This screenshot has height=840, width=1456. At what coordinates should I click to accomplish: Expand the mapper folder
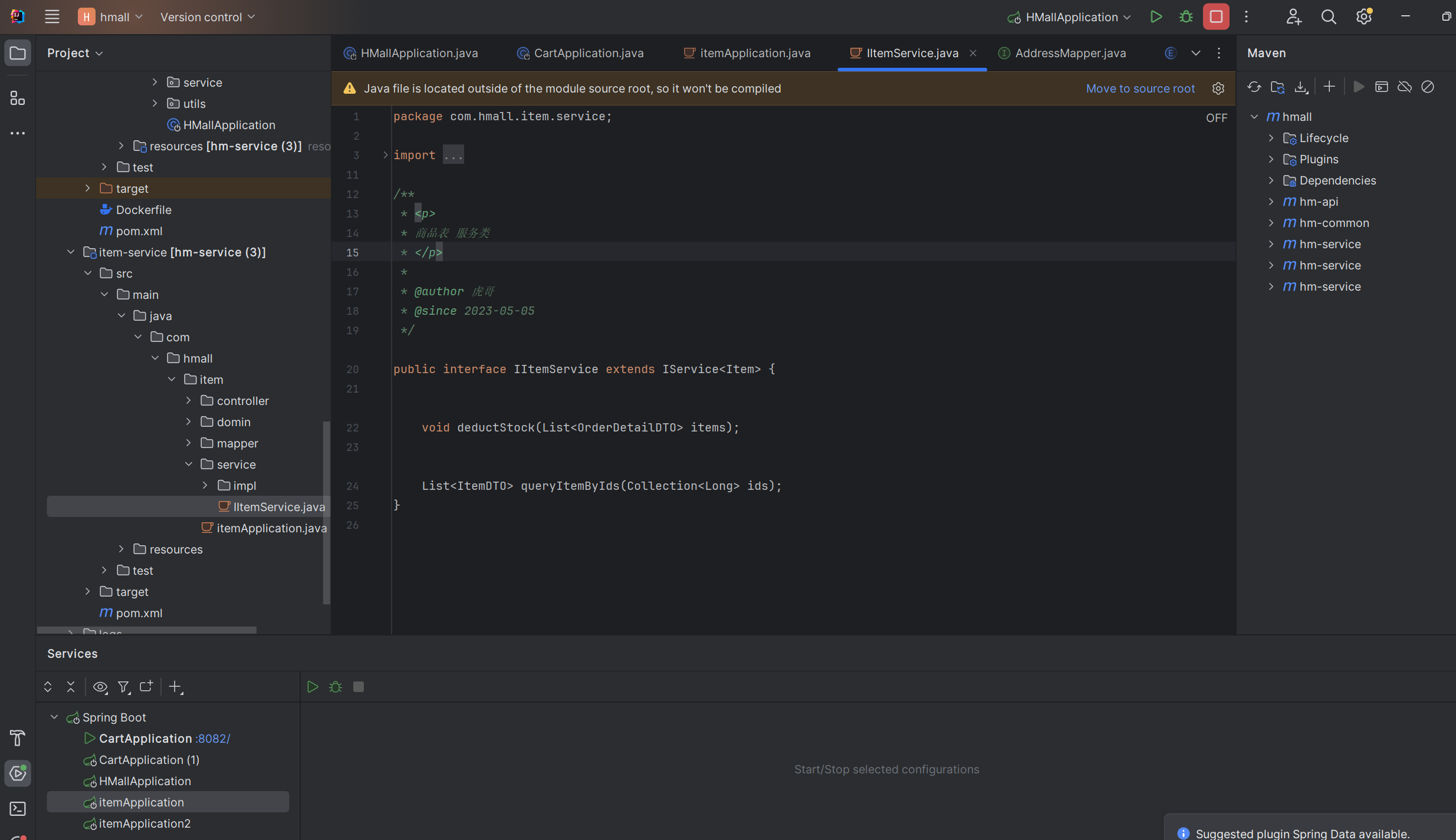(x=189, y=443)
